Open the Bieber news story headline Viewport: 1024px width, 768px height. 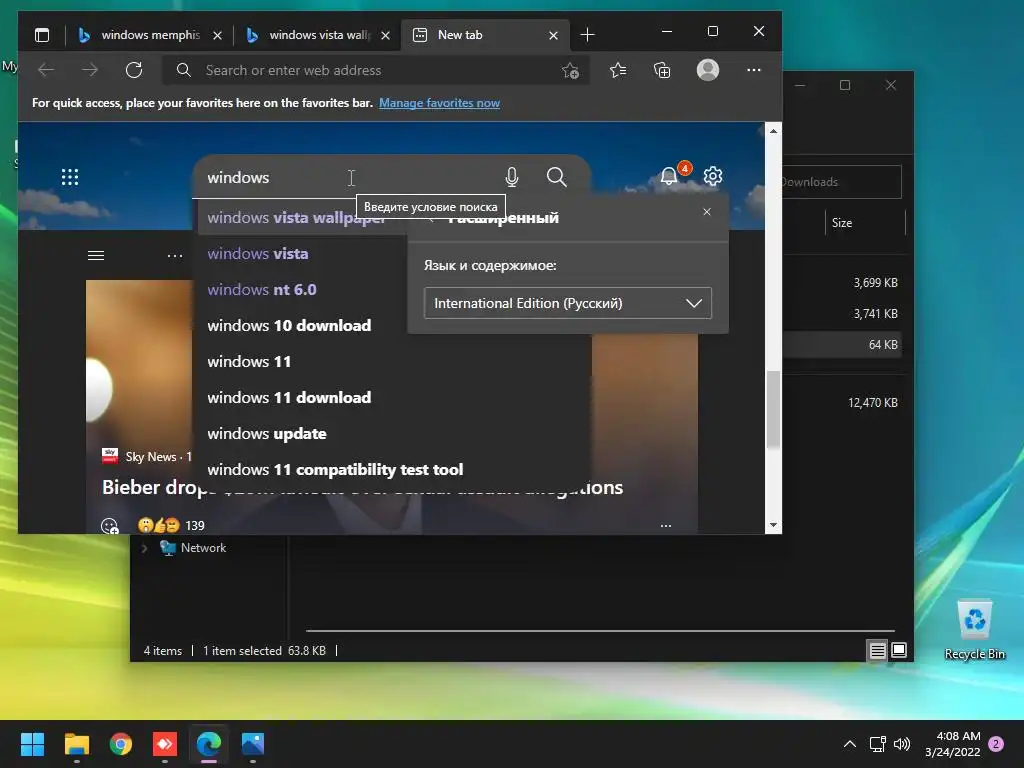coord(362,487)
